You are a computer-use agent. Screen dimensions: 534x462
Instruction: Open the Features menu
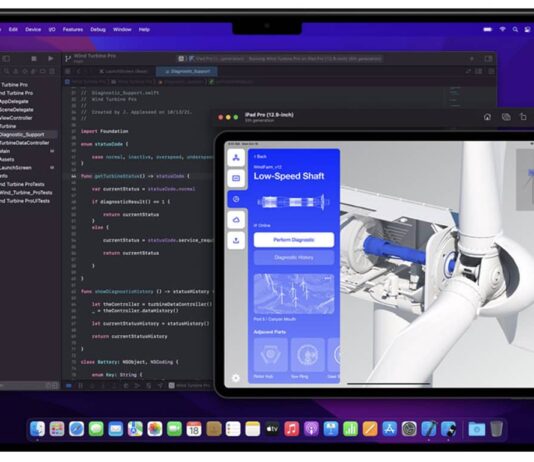(73, 30)
